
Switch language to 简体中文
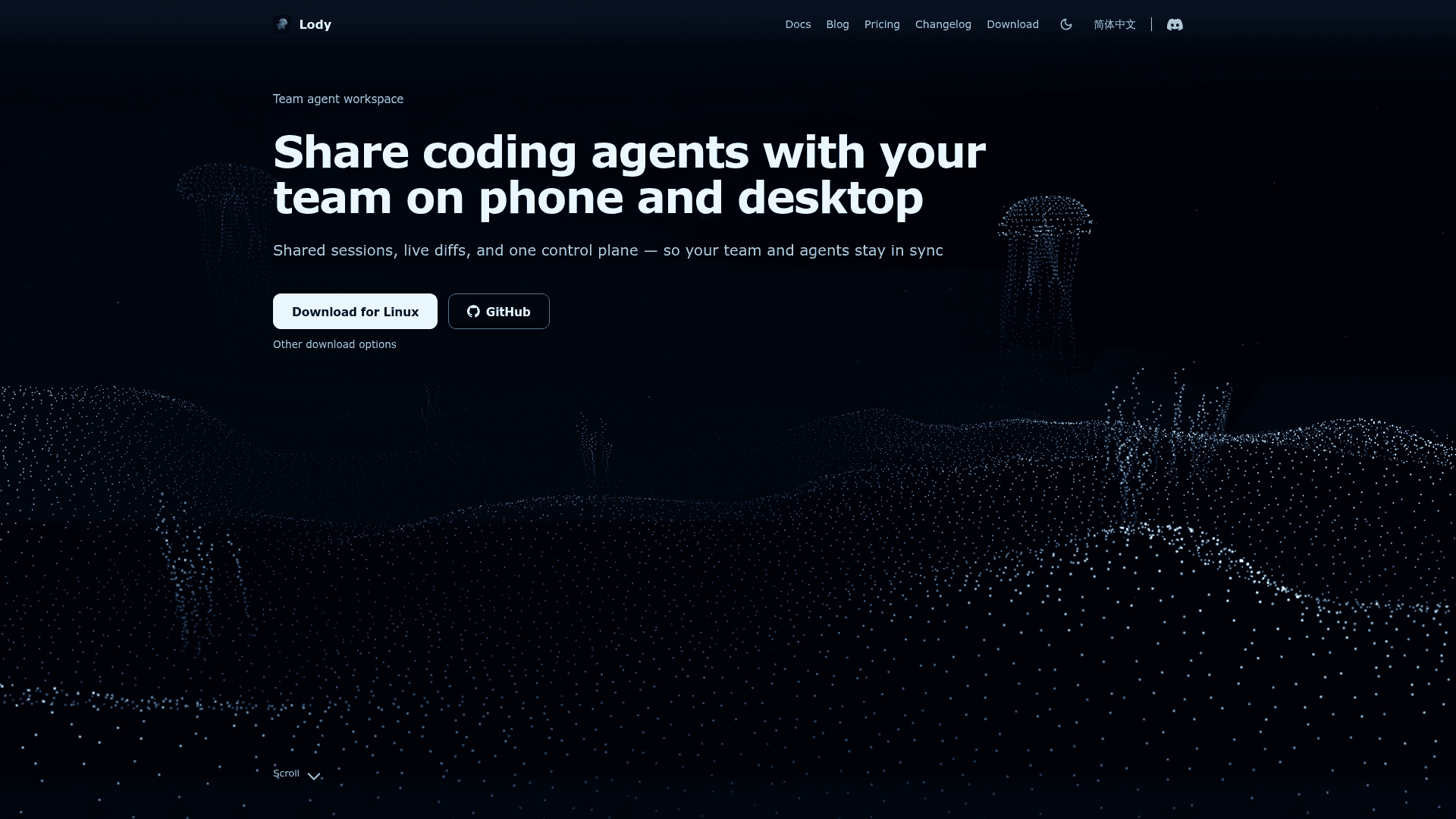coord(1115,24)
